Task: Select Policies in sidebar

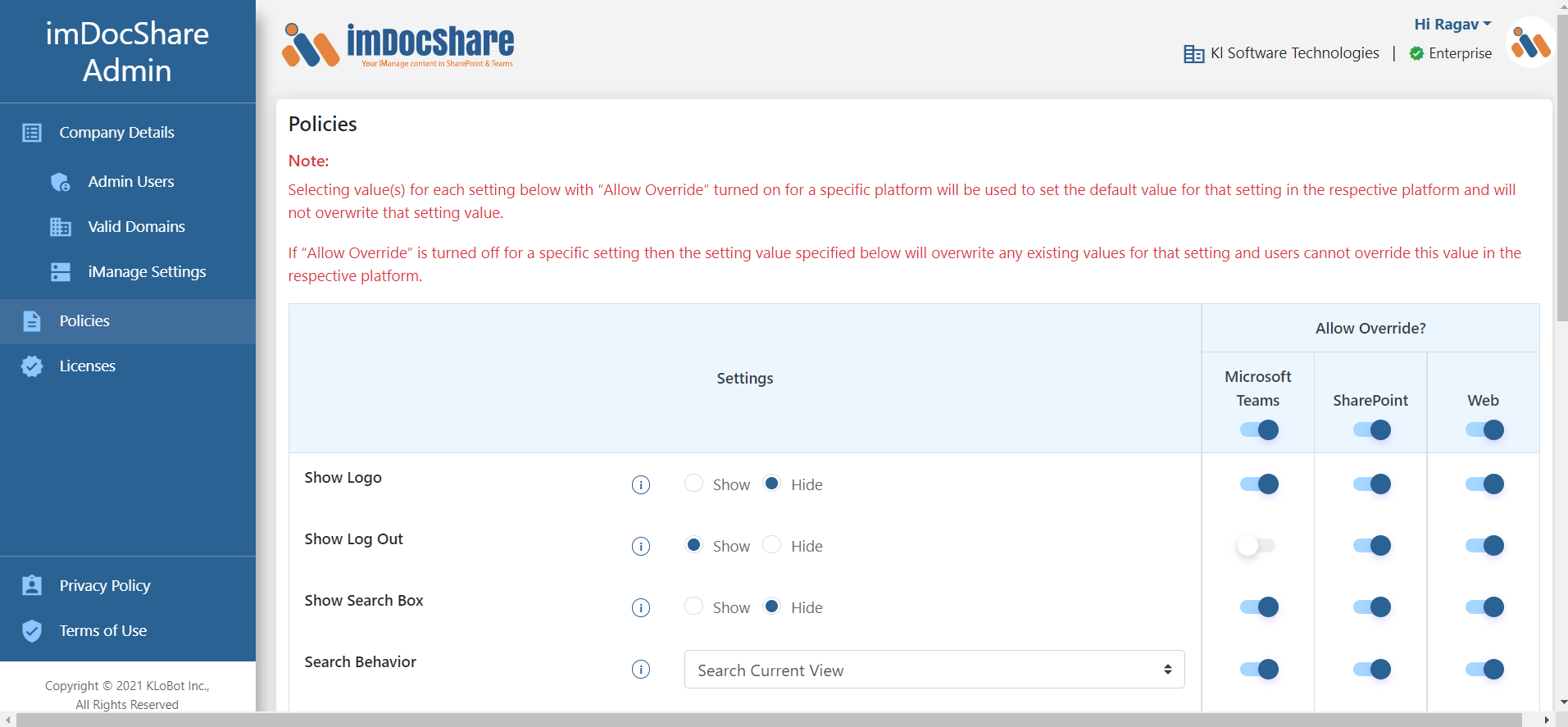Action: pos(128,321)
